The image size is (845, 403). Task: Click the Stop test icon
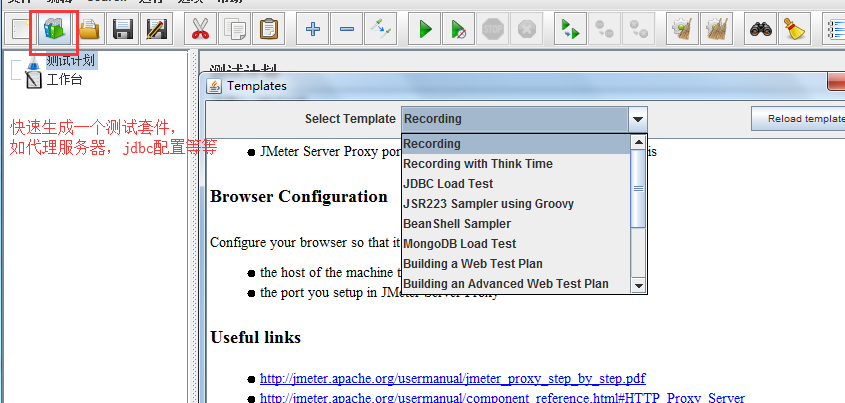[493, 29]
